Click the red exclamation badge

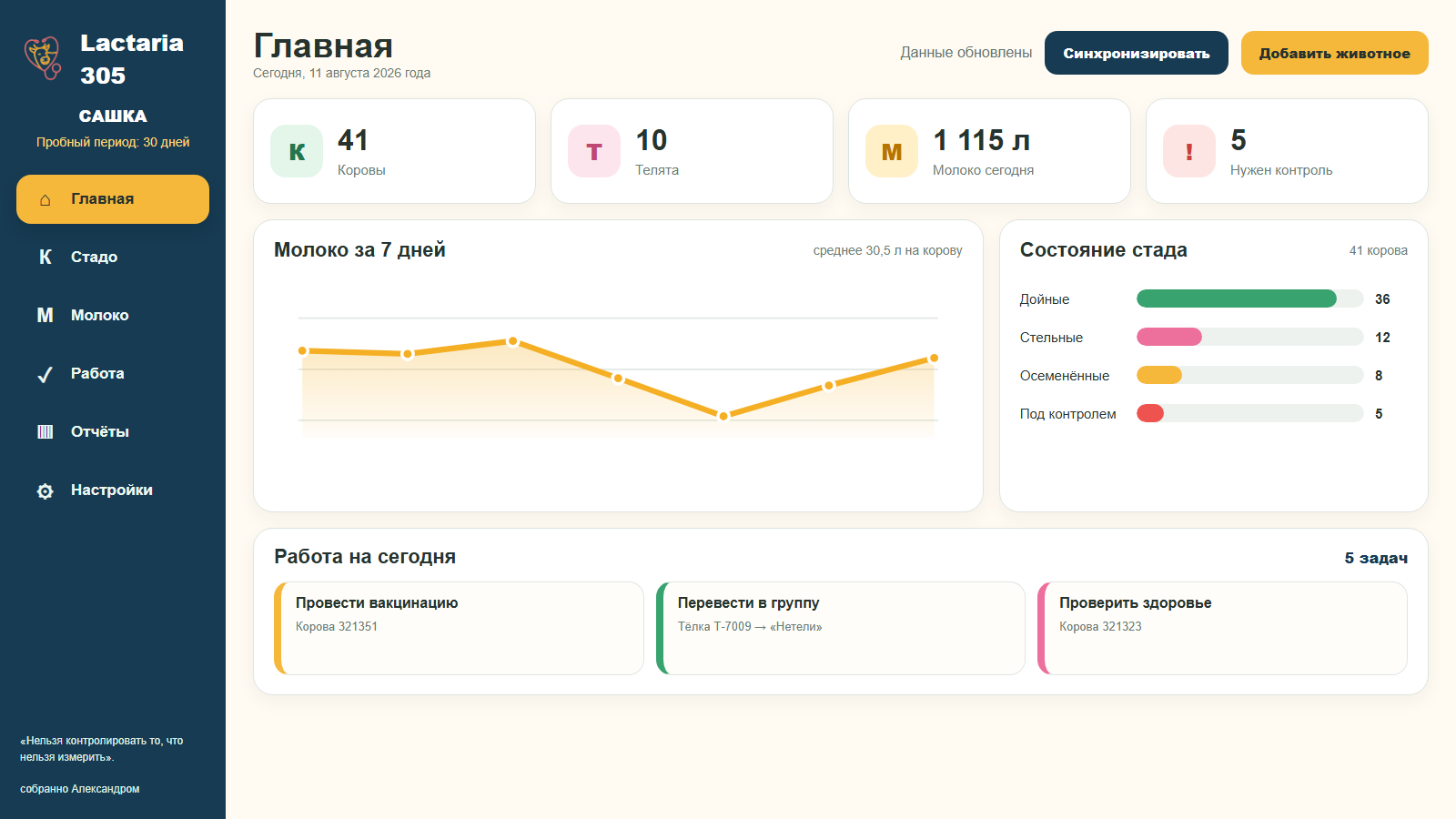click(1189, 151)
